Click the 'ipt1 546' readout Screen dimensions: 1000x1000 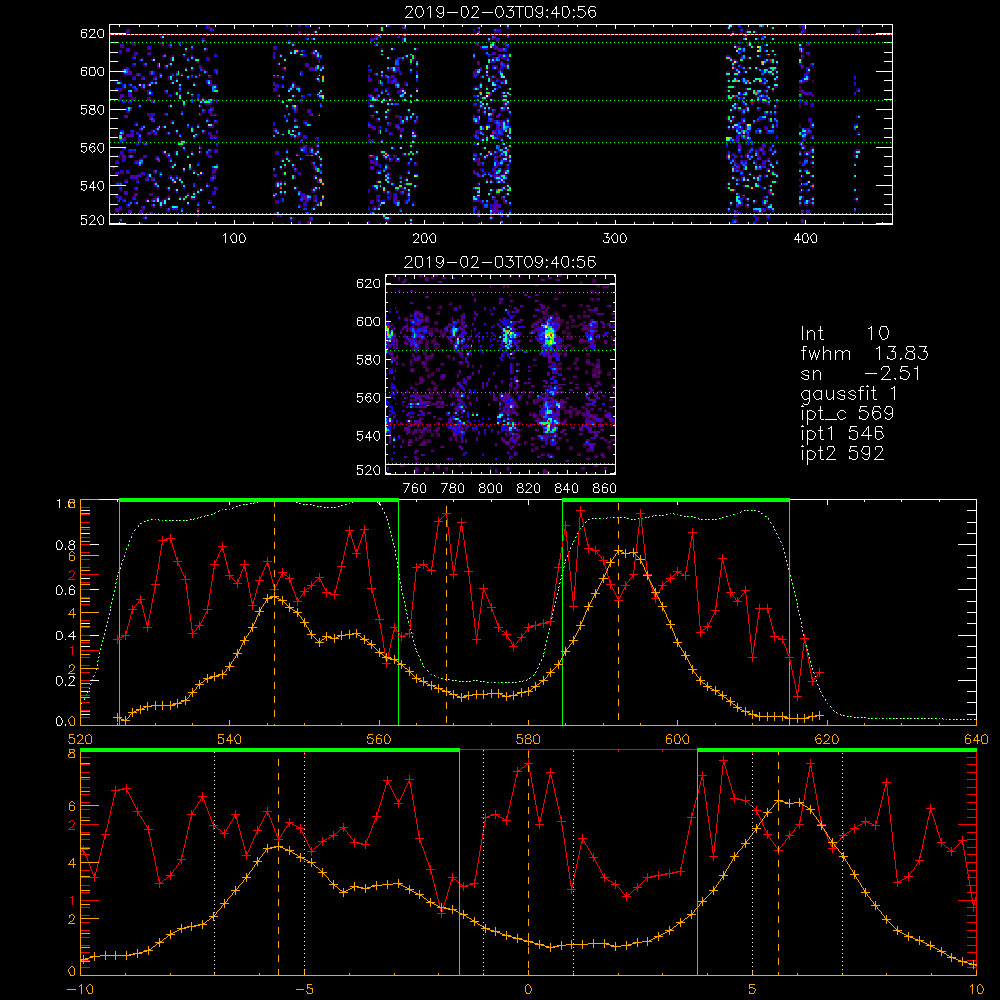coord(842,434)
